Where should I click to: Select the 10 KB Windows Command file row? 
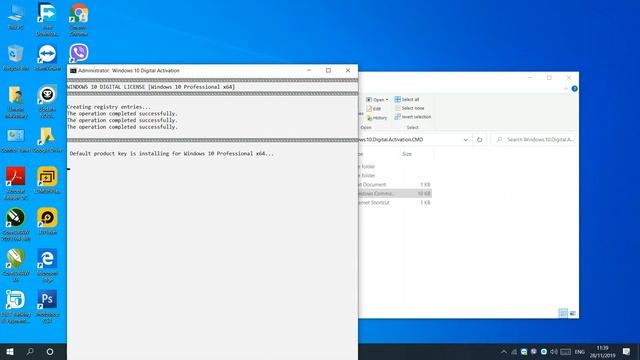coord(395,193)
